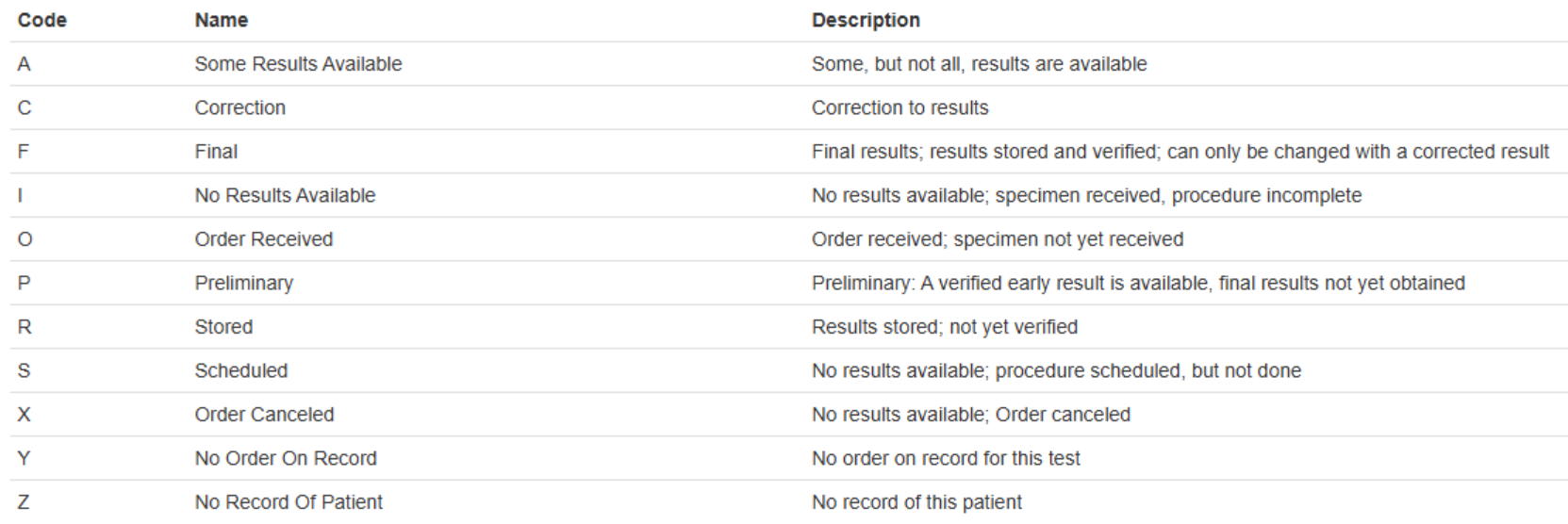The width and height of the screenshot is (1568, 524).
Task: Click description "Order received; specimen not yet received"
Action: pos(997,239)
